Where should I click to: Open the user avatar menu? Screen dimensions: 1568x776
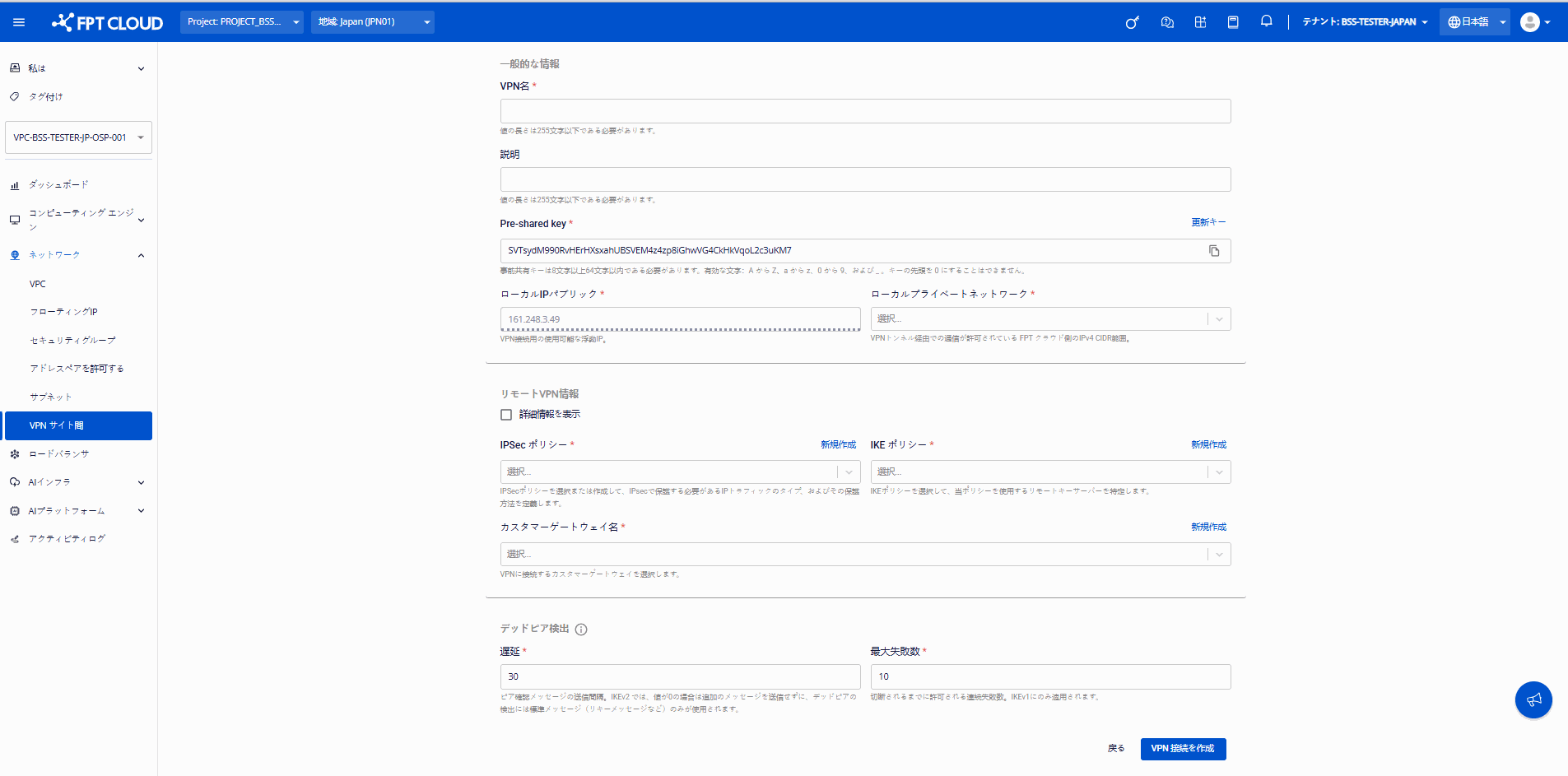(x=1535, y=22)
